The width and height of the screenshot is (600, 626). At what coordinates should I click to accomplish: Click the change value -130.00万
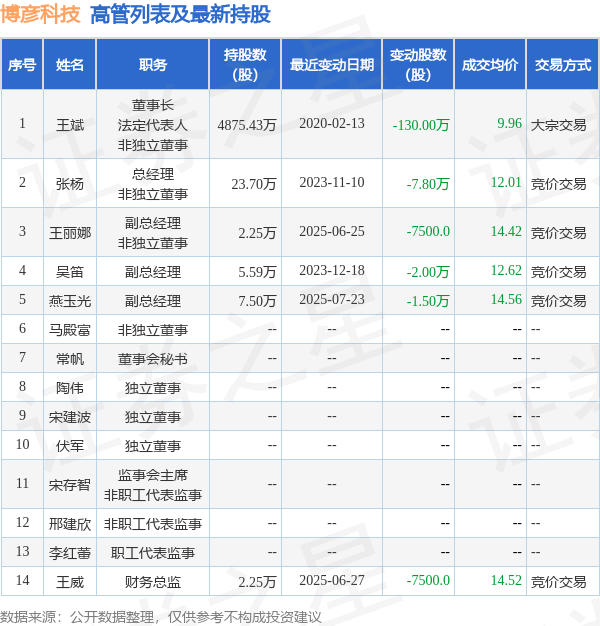point(421,125)
